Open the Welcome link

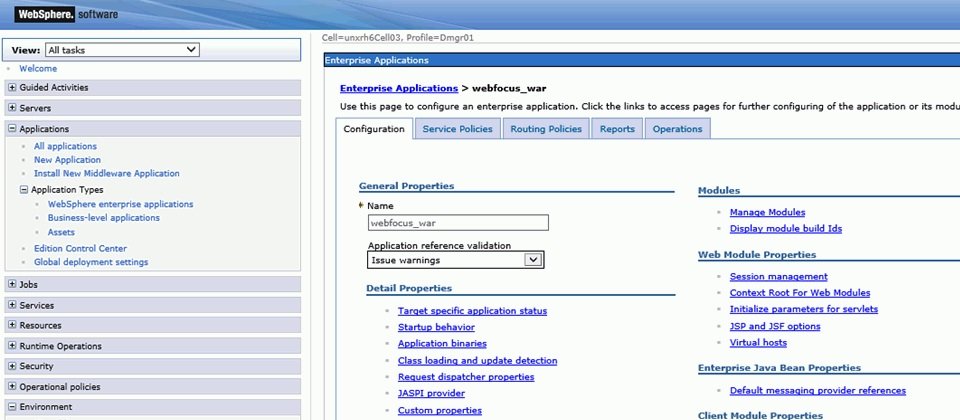pyautogui.click(x=38, y=69)
